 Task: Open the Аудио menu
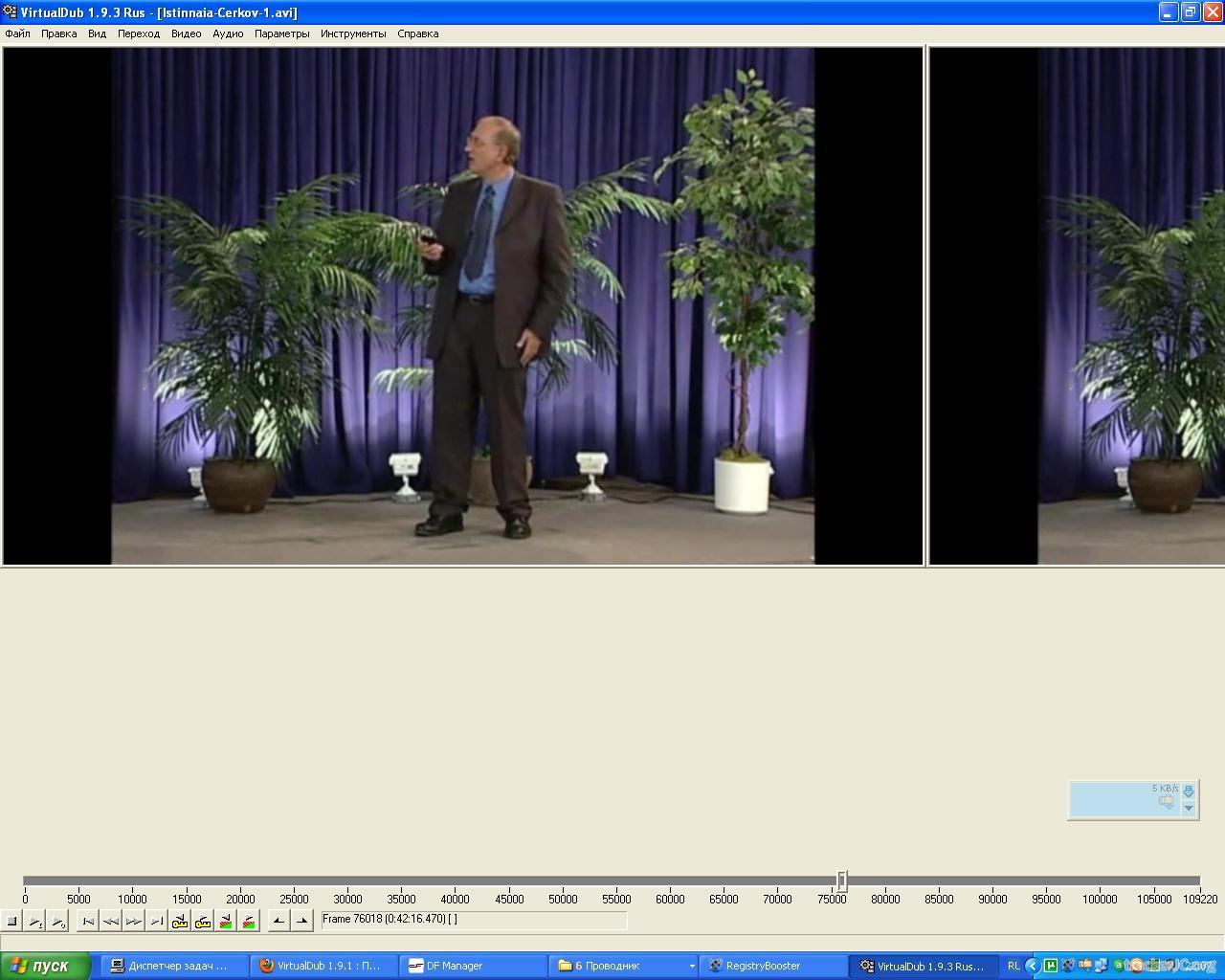(x=228, y=33)
